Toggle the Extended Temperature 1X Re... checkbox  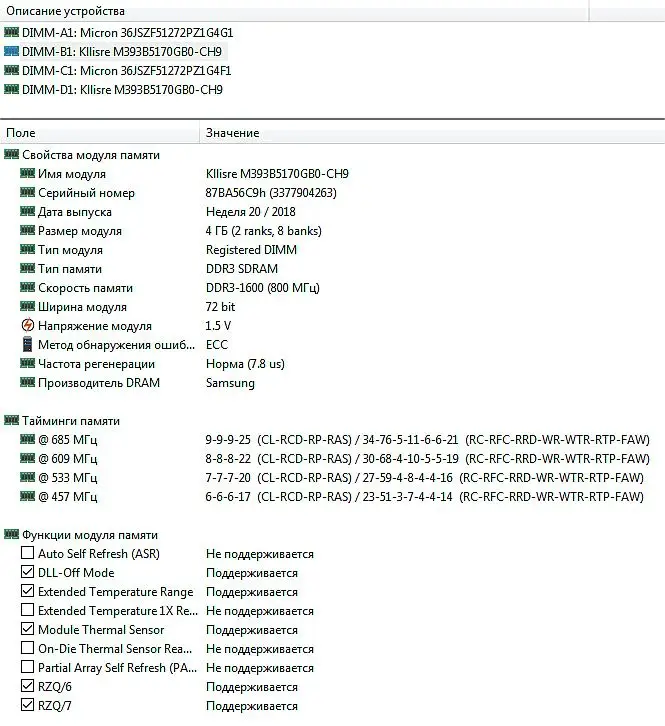tap(27, 610)
